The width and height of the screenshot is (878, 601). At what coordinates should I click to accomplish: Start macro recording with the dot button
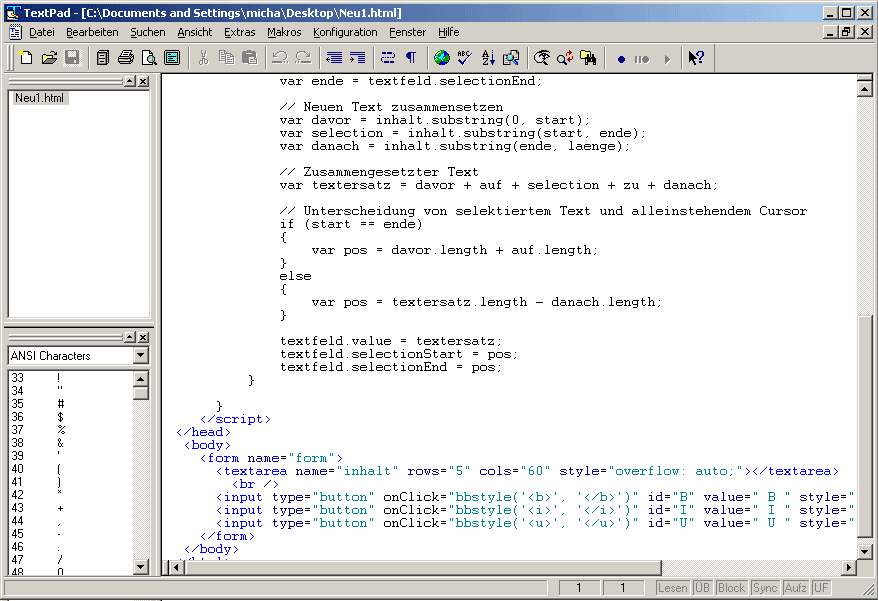tap(621, 59)
